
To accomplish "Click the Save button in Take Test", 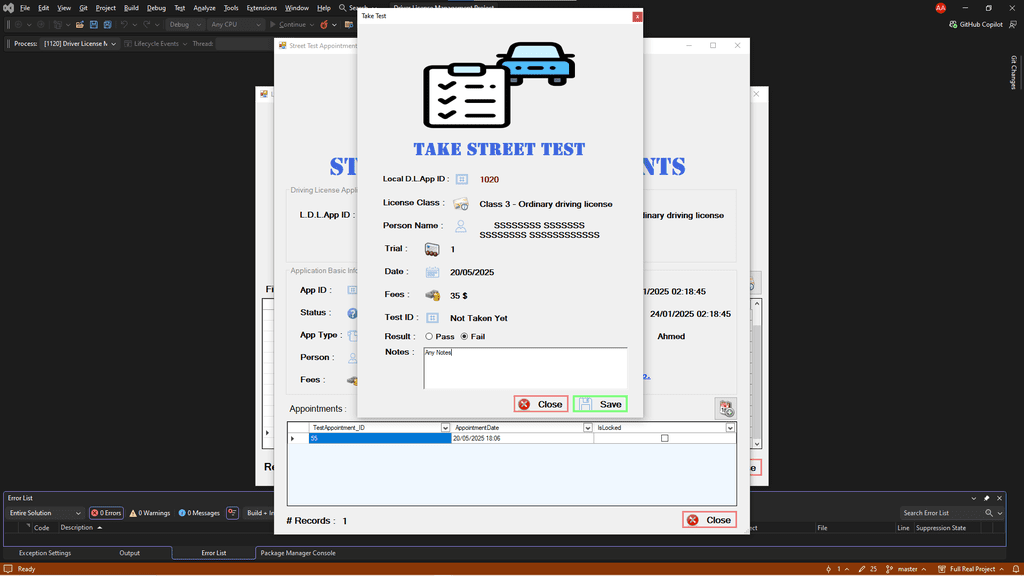I will click(x=600, y=404).
